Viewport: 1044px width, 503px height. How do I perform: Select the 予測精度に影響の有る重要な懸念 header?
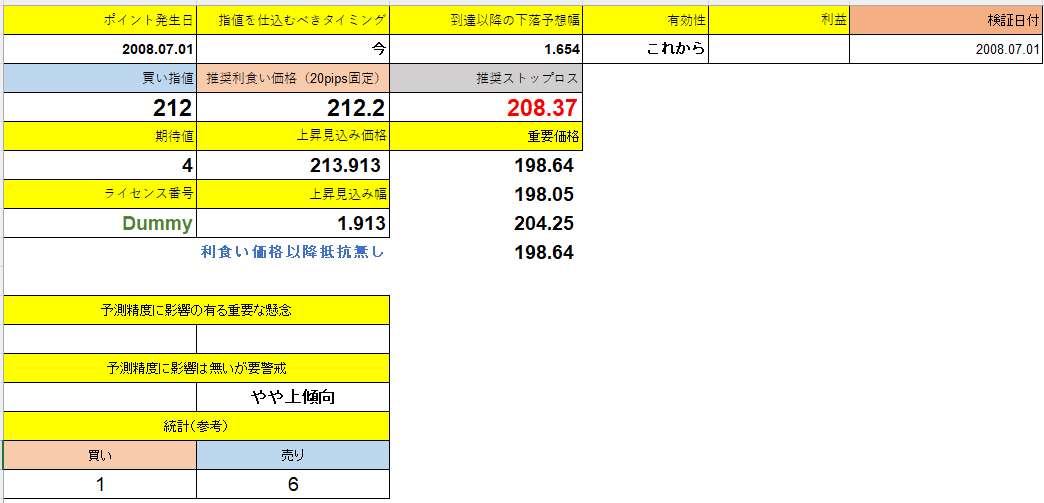tap(196, 310)
